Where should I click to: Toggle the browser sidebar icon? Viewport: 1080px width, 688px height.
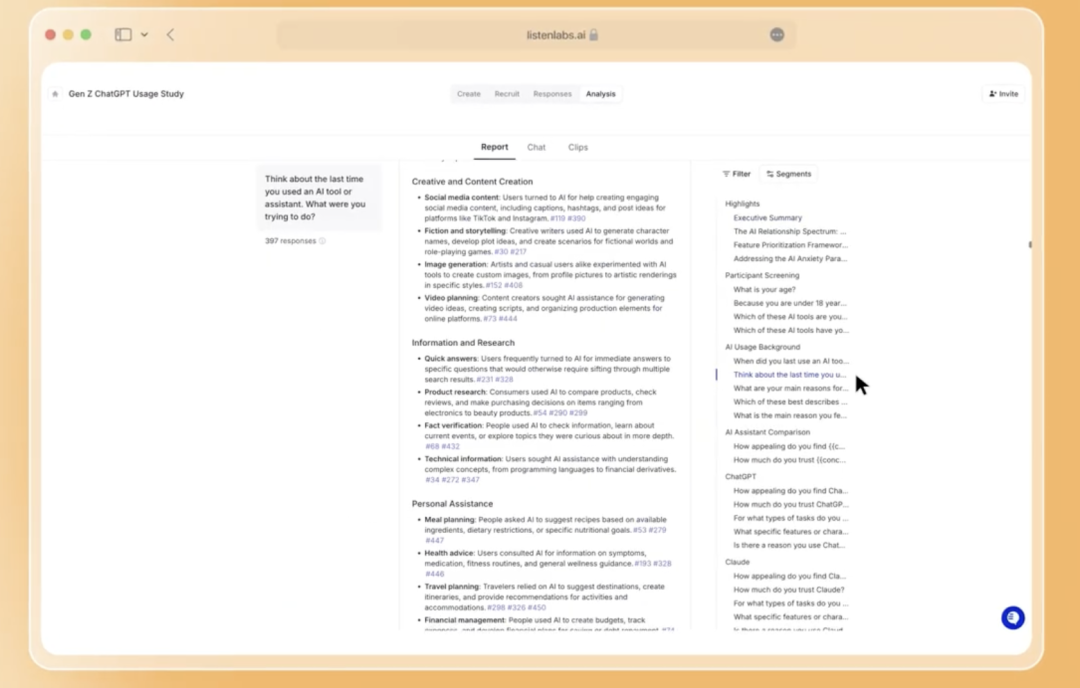[x=123, y=35]
